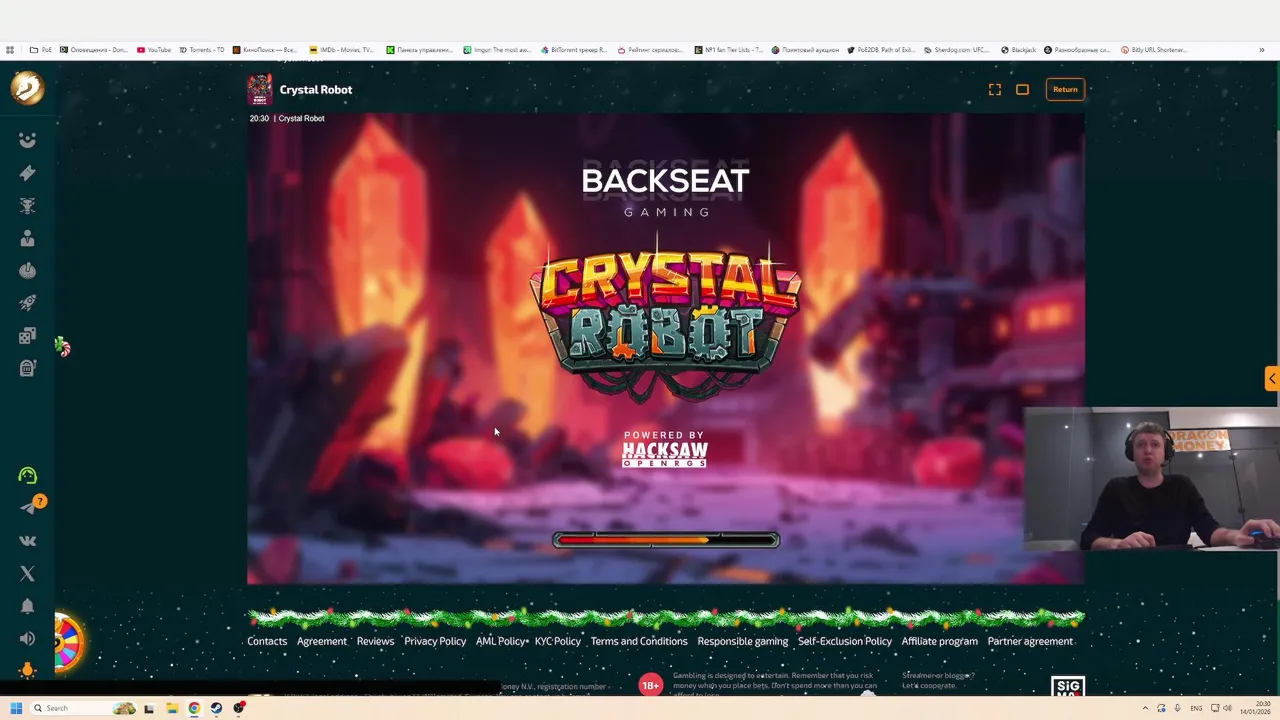Viewport: 1280px width, 720px height.
Task: Click the Crystal Robot game thumbnail
Action: (x=260, y=90)
